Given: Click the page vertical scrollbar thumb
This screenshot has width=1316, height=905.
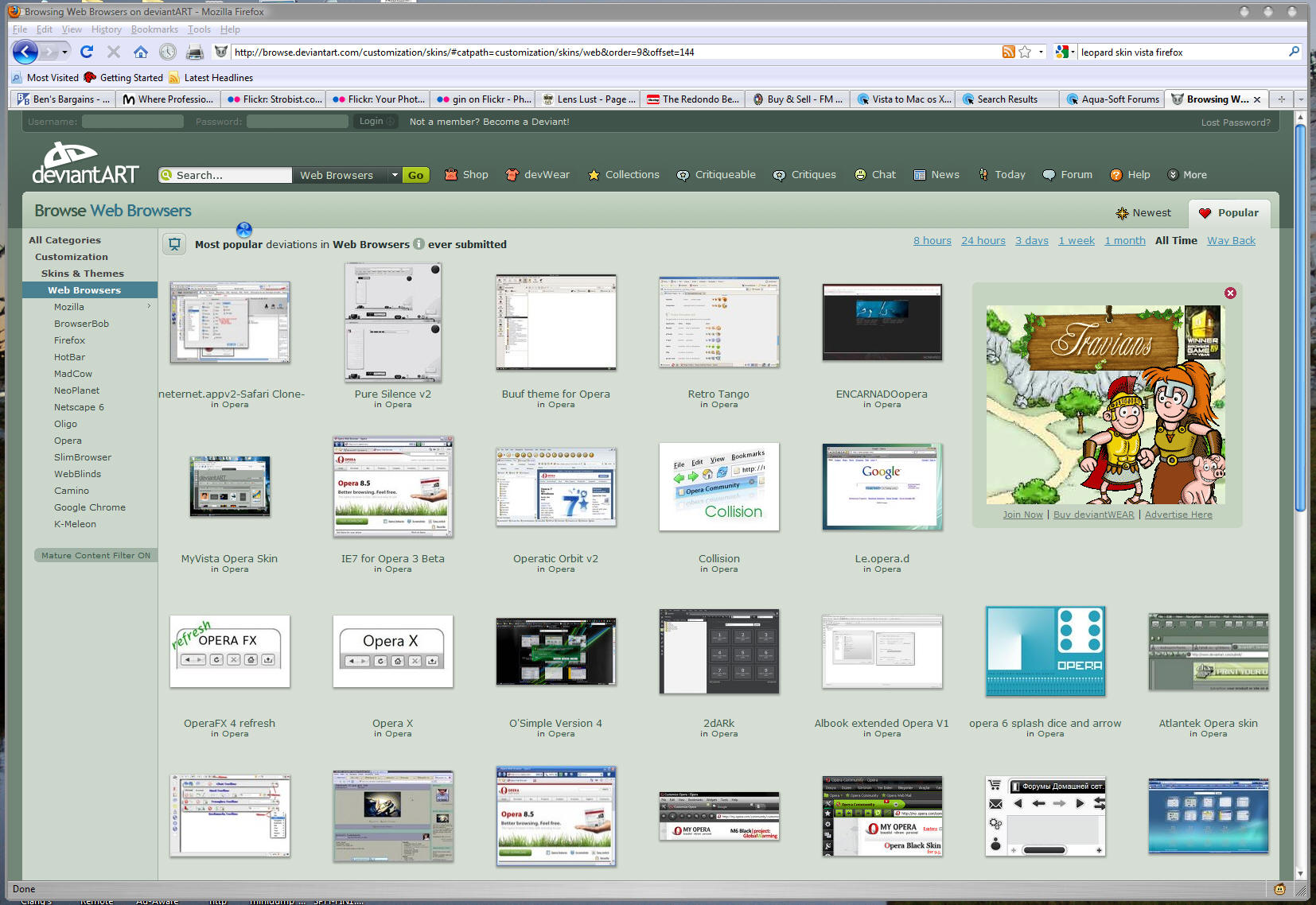Looking at the screenshot, I should [x=1301, y=318].
